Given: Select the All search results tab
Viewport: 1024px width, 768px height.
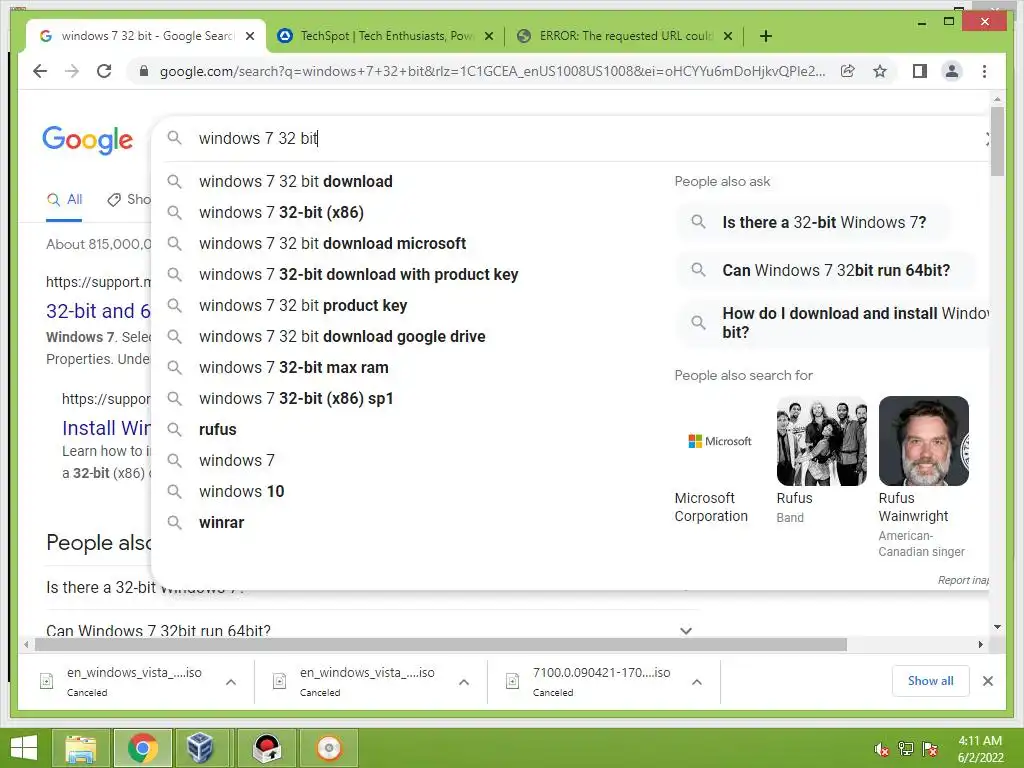Looking at the screenshot, I should pos(64,200).
